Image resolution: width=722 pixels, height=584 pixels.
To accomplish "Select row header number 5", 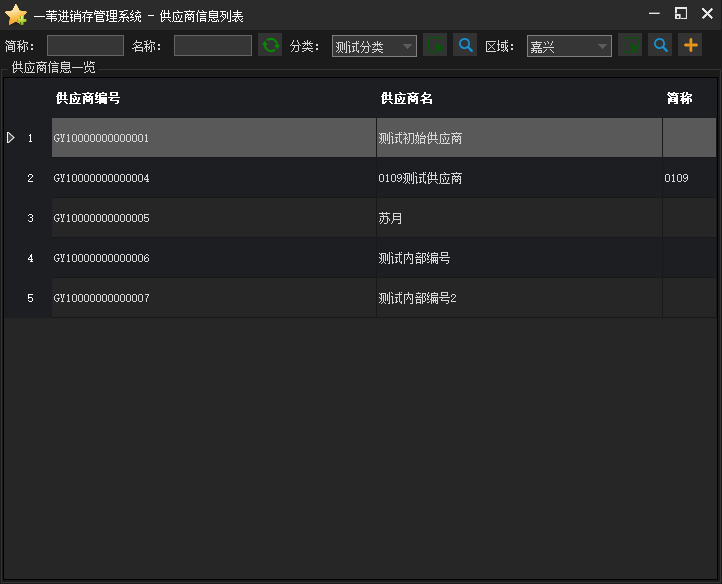I will tap(28, 298).
